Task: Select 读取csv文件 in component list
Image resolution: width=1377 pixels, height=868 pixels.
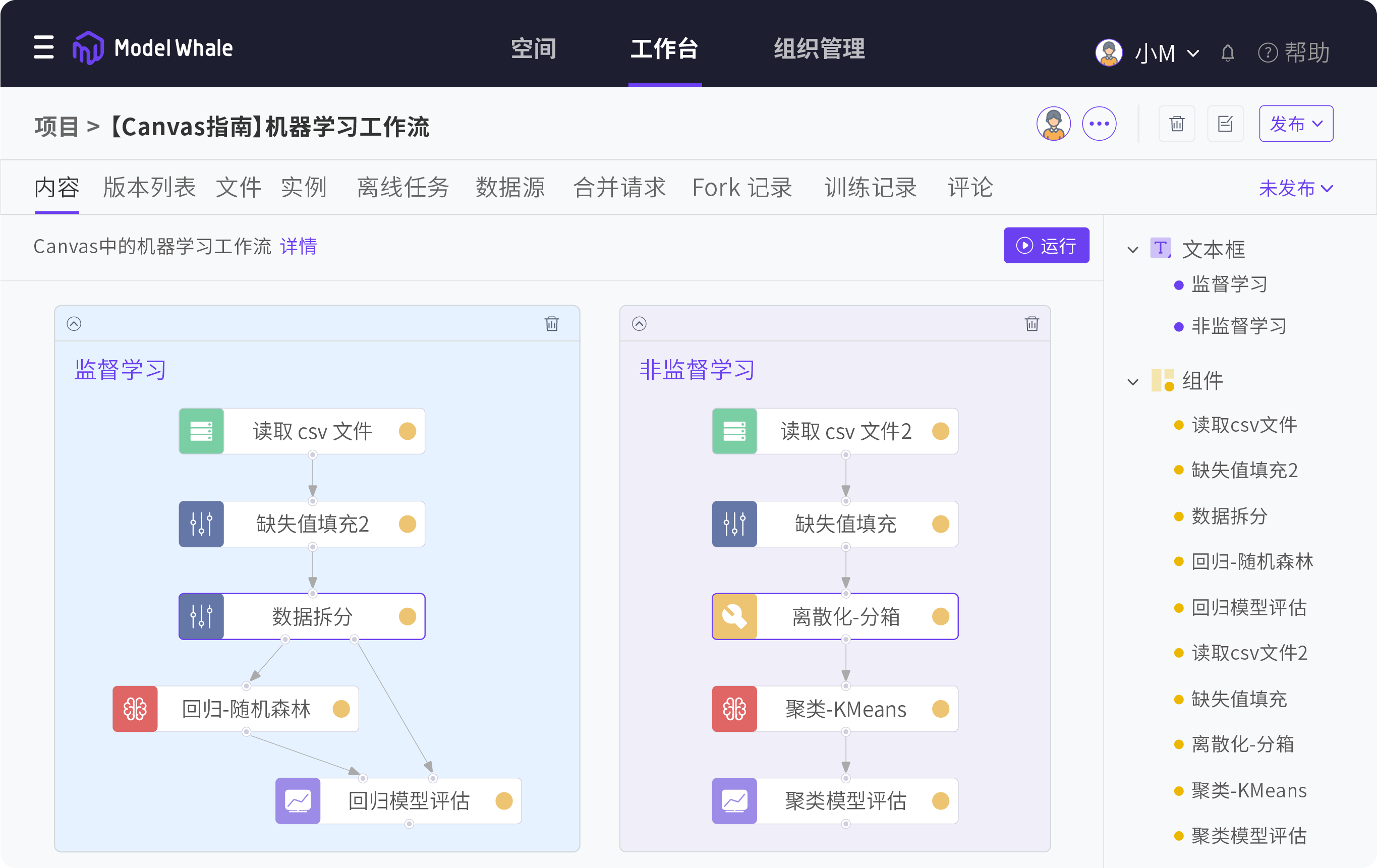Action: tap(1244, 425)
